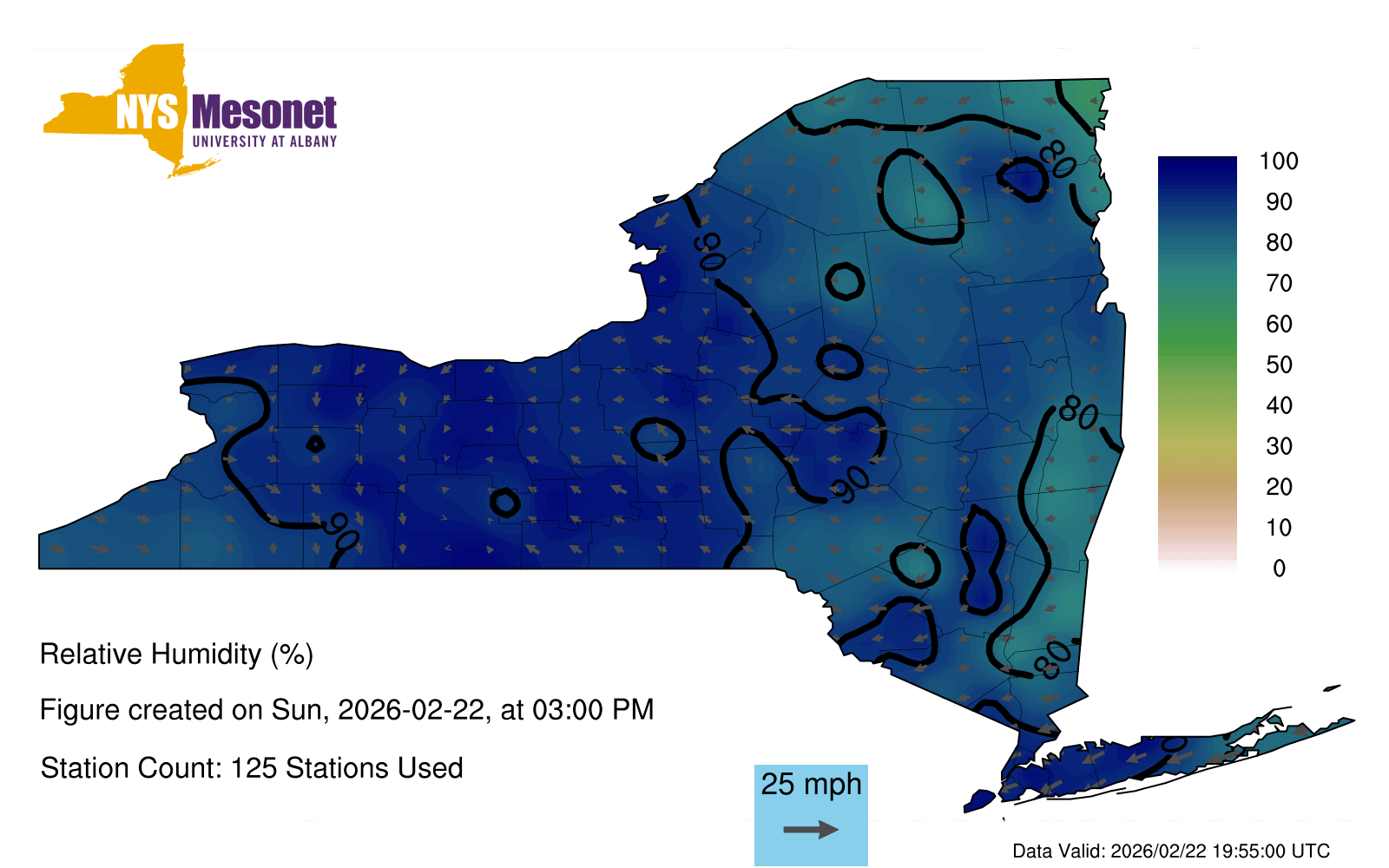The height and width of the screenshot is (868, 1389).
Task: Click the University at Albany text
Action: 264,141
